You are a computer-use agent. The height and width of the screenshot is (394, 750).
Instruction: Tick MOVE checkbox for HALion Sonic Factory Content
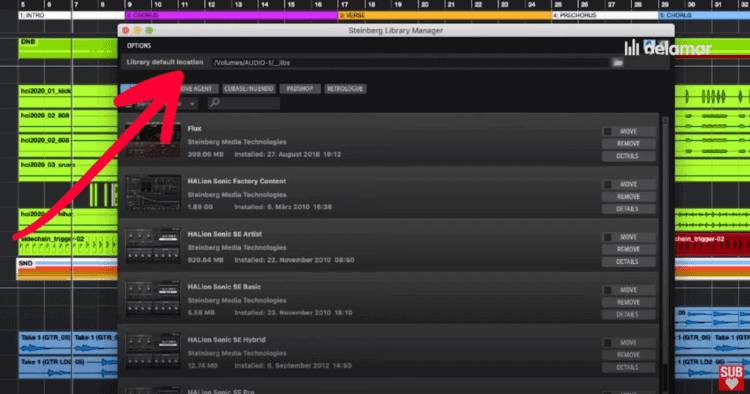point(607,184)
